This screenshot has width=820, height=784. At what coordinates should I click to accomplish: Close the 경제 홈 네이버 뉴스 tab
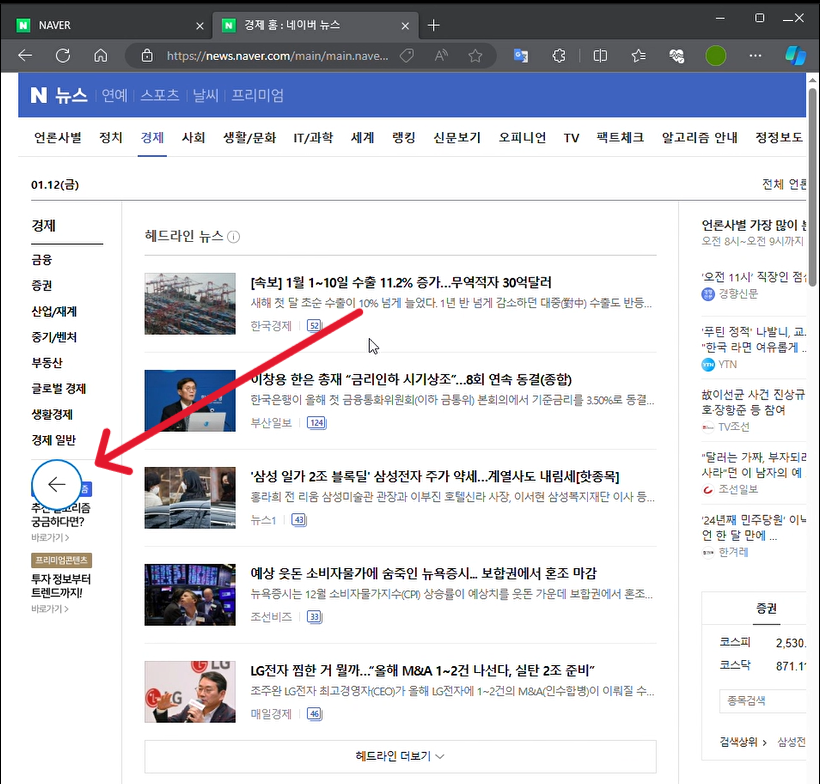[x=405, y=26]
